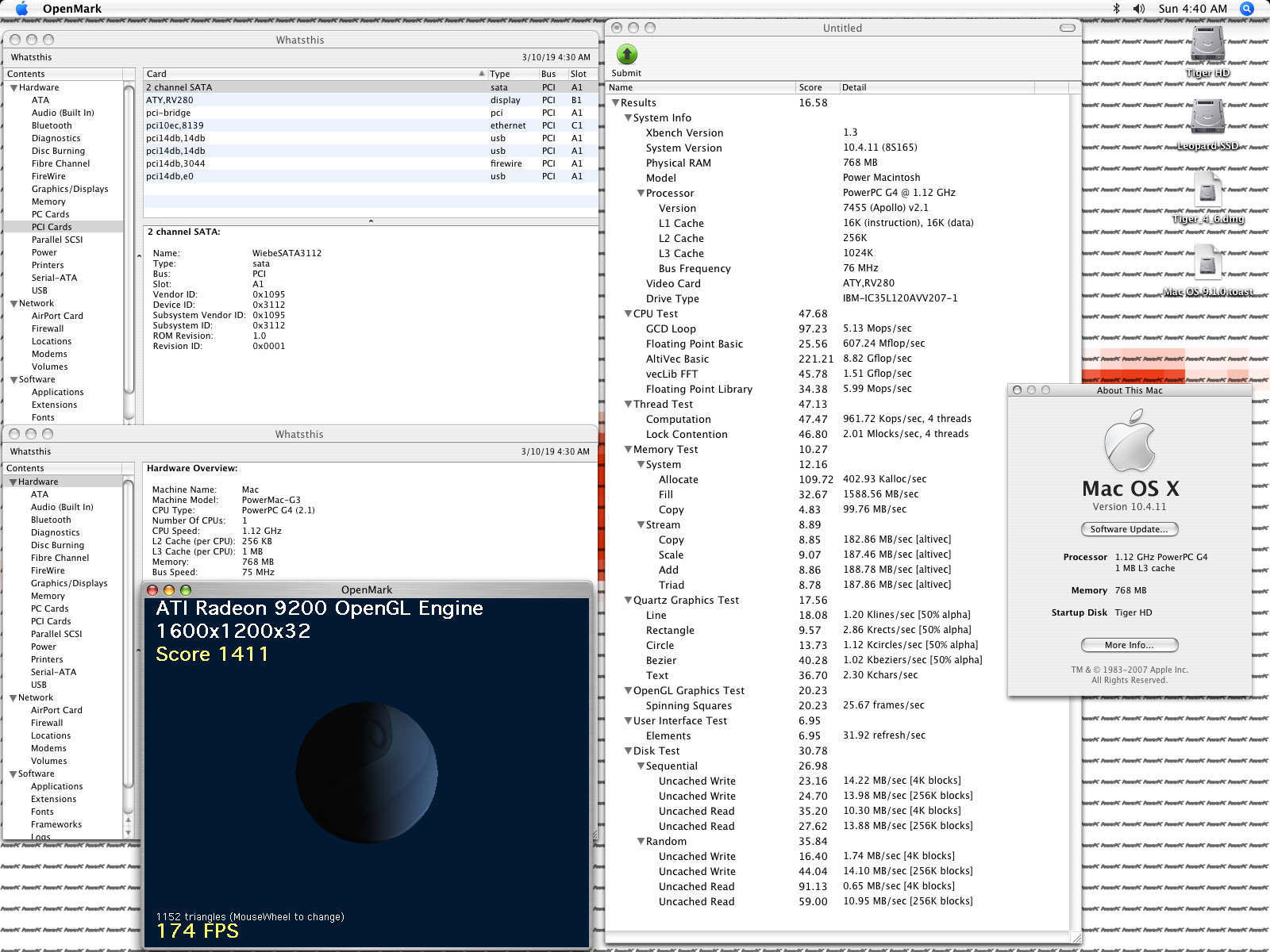Select the Video Card info row
Screen dimensions: 1270x952
coord(837,283)
